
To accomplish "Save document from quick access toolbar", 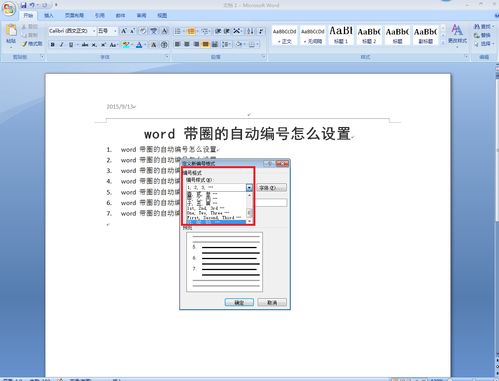I will coord(23,5).
